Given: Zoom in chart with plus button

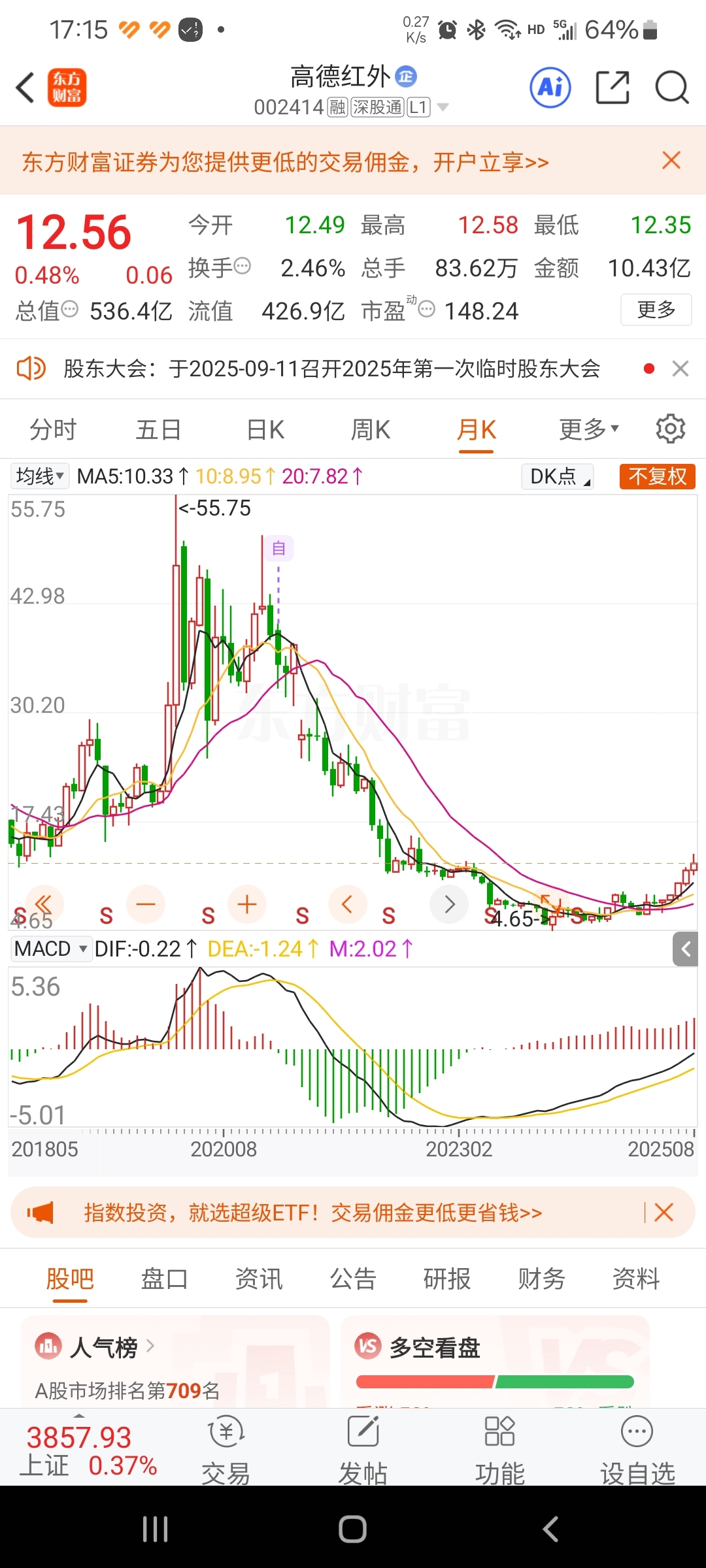Looking at the screenshot, I should tap(247, 904).
